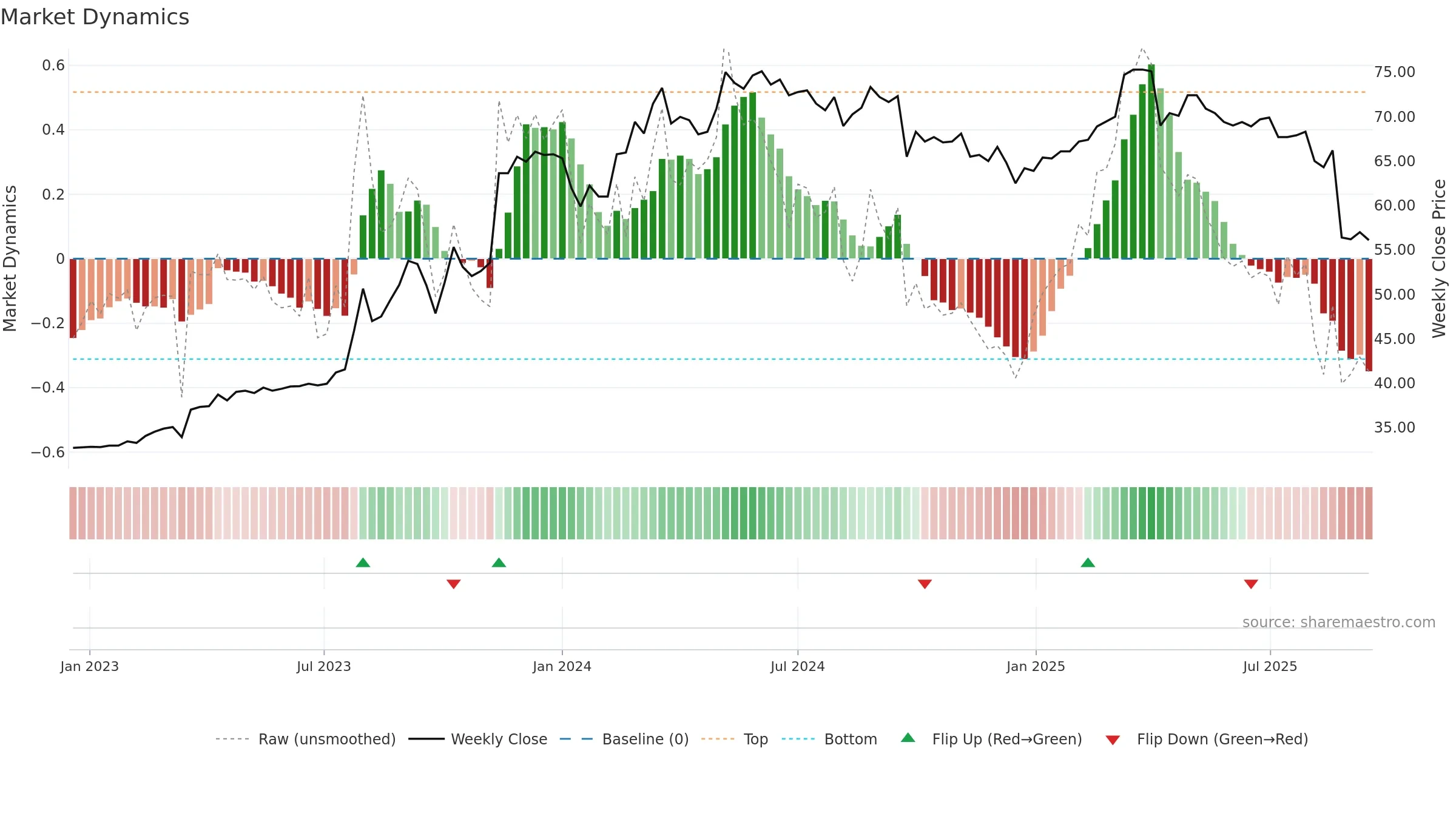Click the source: sharemaestro.com credit text
Viewport: 1456px width, 819px height.
click(1339, 622)
